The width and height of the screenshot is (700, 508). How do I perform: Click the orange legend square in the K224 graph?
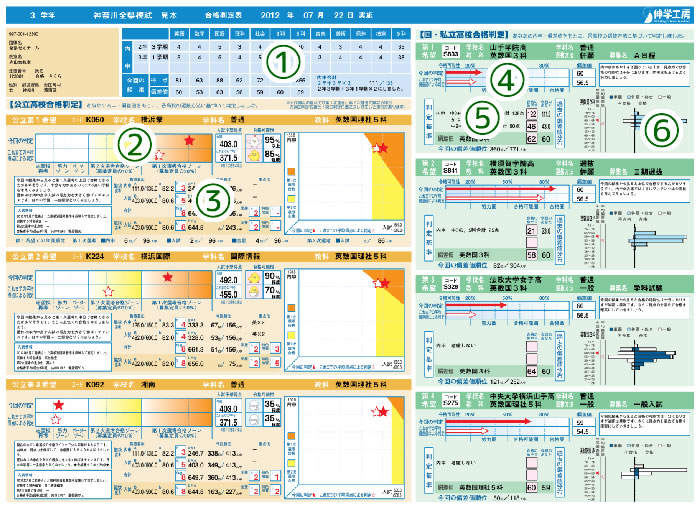pos(291,308)
